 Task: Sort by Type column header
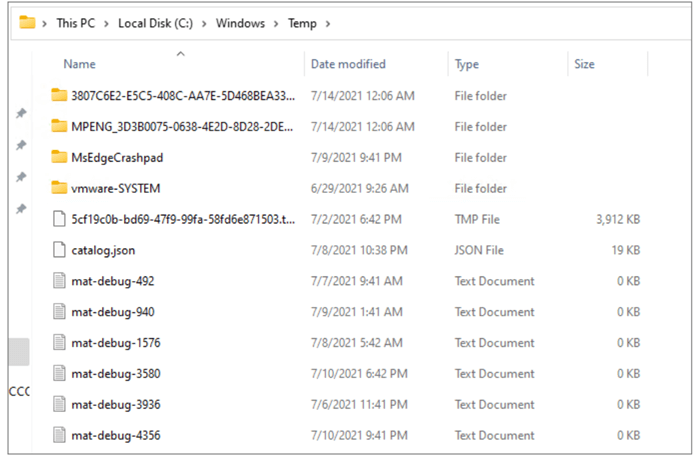point(467,64)
